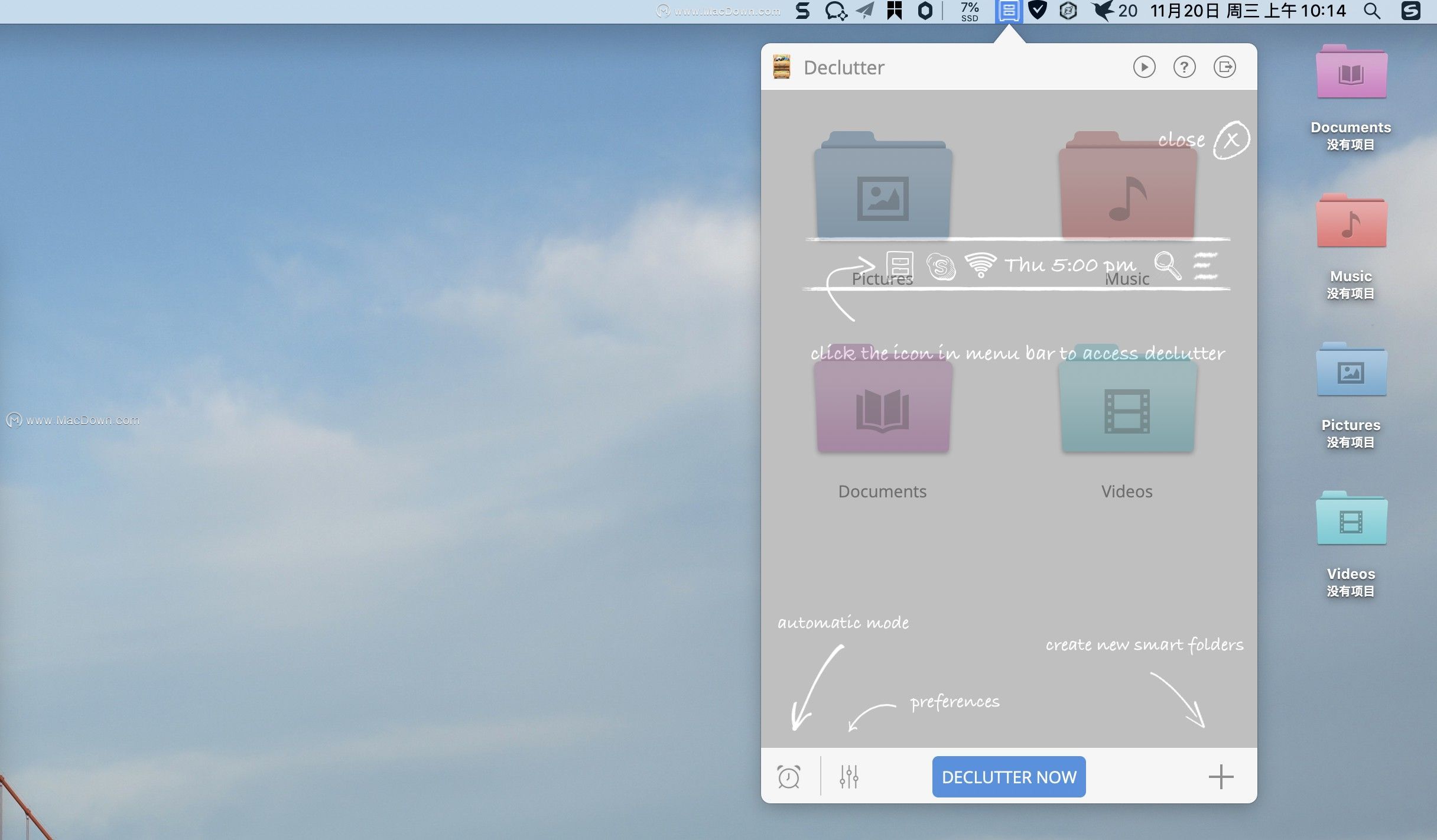This screenshot has height=840, width=1437.
Task: Click the hexagon menu bar icon
Action: click(925, 11)
